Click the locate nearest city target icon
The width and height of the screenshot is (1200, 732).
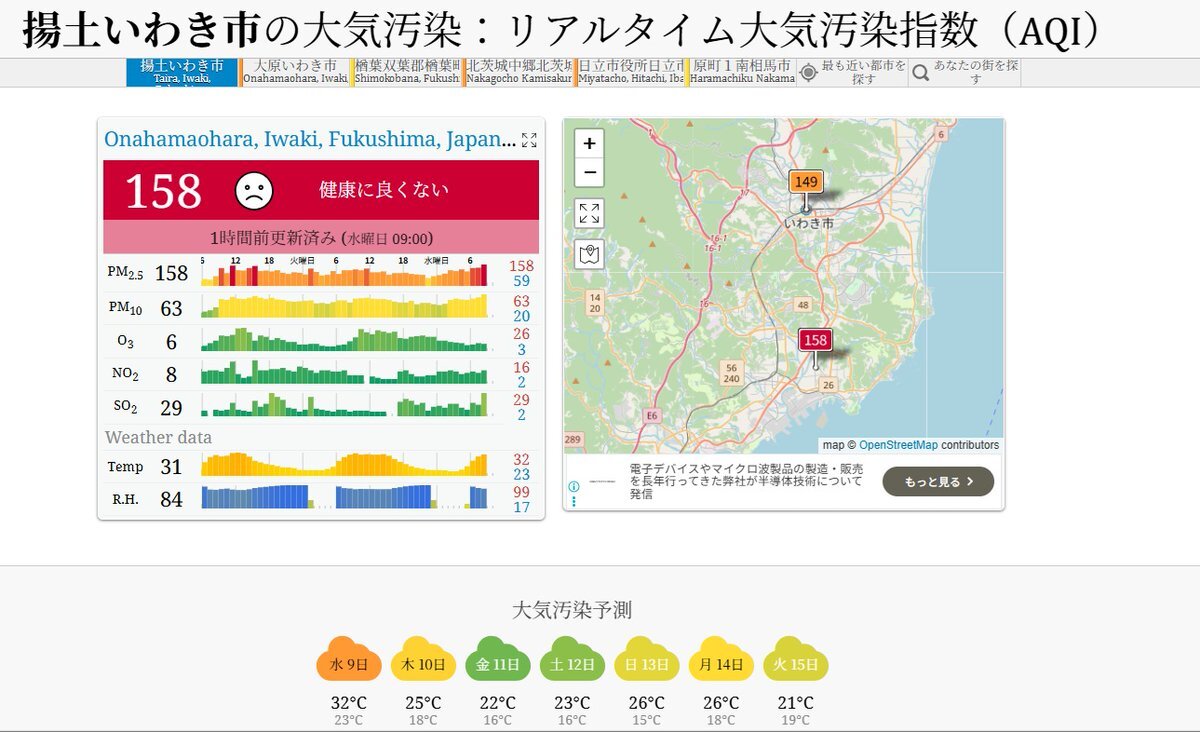click(808, 72)
